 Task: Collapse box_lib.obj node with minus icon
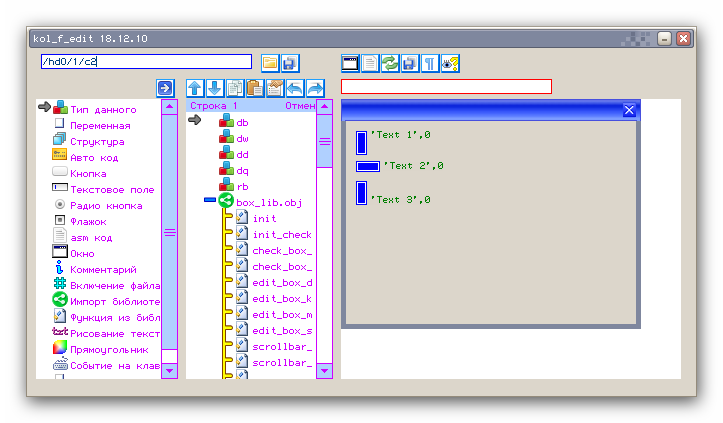(x=210, y=200)
